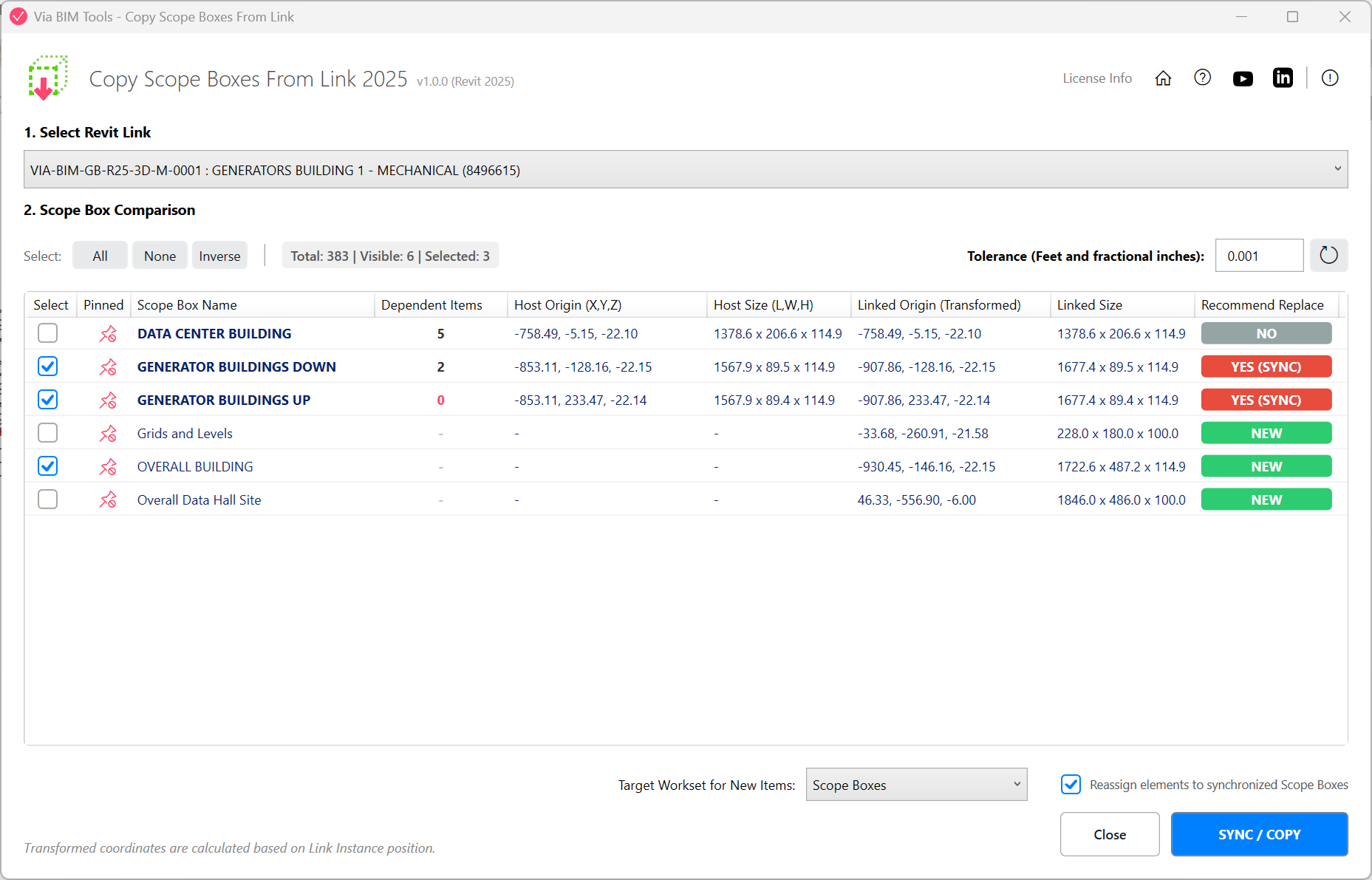Close the window with title bar X

(x=1345, y=16)
